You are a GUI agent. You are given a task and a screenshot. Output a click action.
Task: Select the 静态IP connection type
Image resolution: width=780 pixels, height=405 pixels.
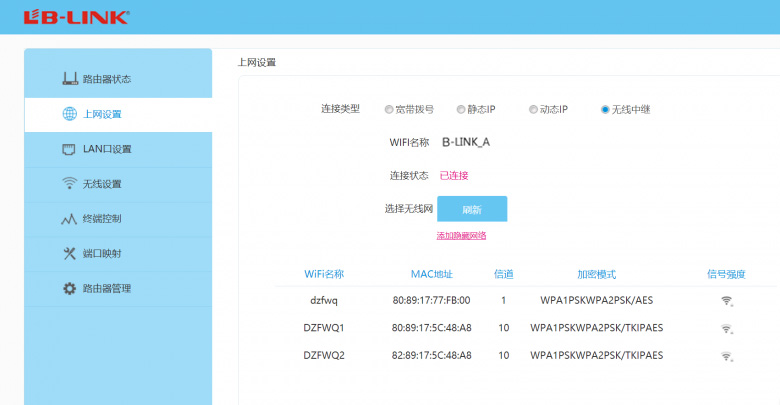[x=461, y=109]
